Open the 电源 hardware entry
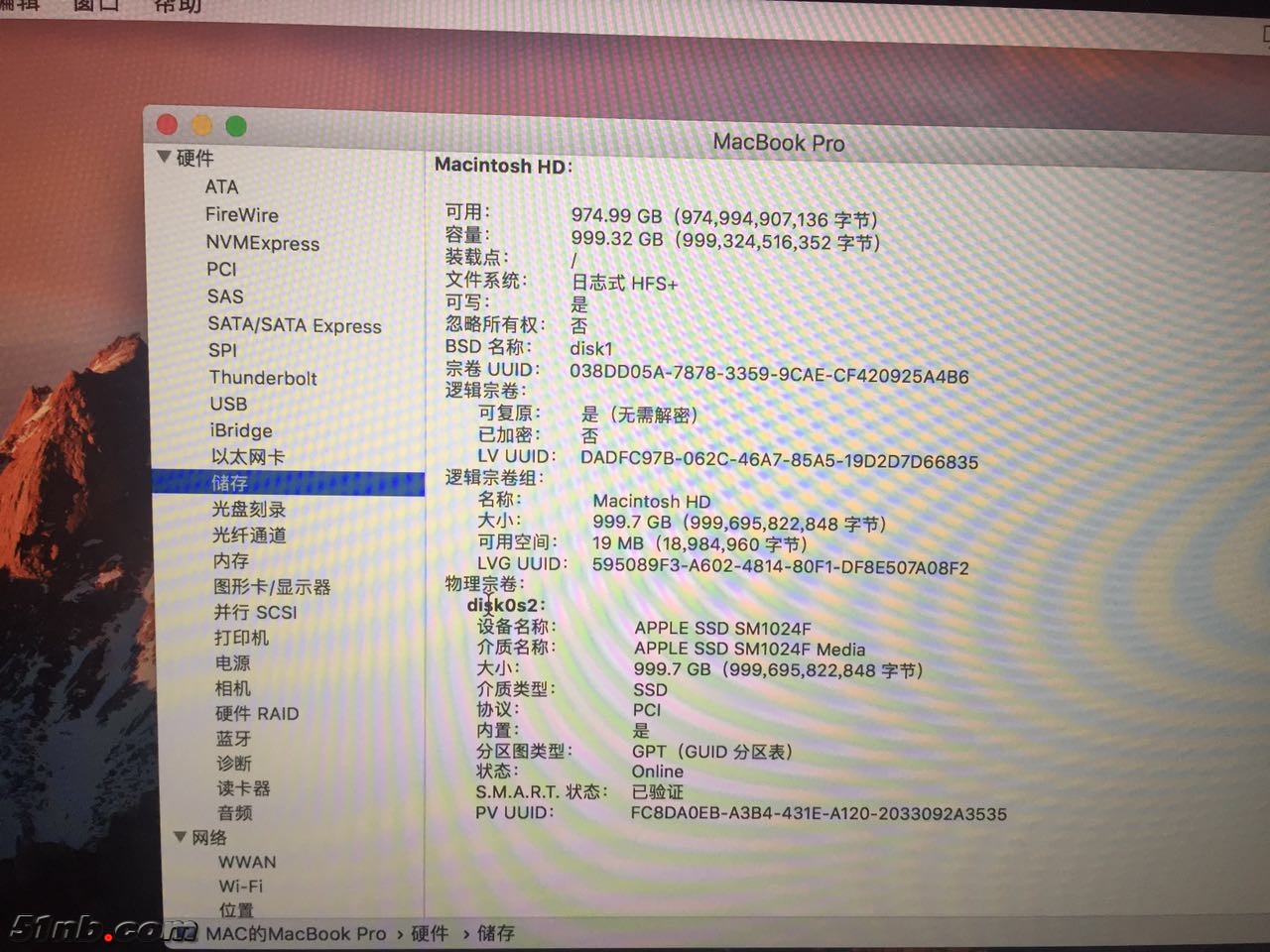Viewport: 1270px width, 952px height. [x=233, y=662]
